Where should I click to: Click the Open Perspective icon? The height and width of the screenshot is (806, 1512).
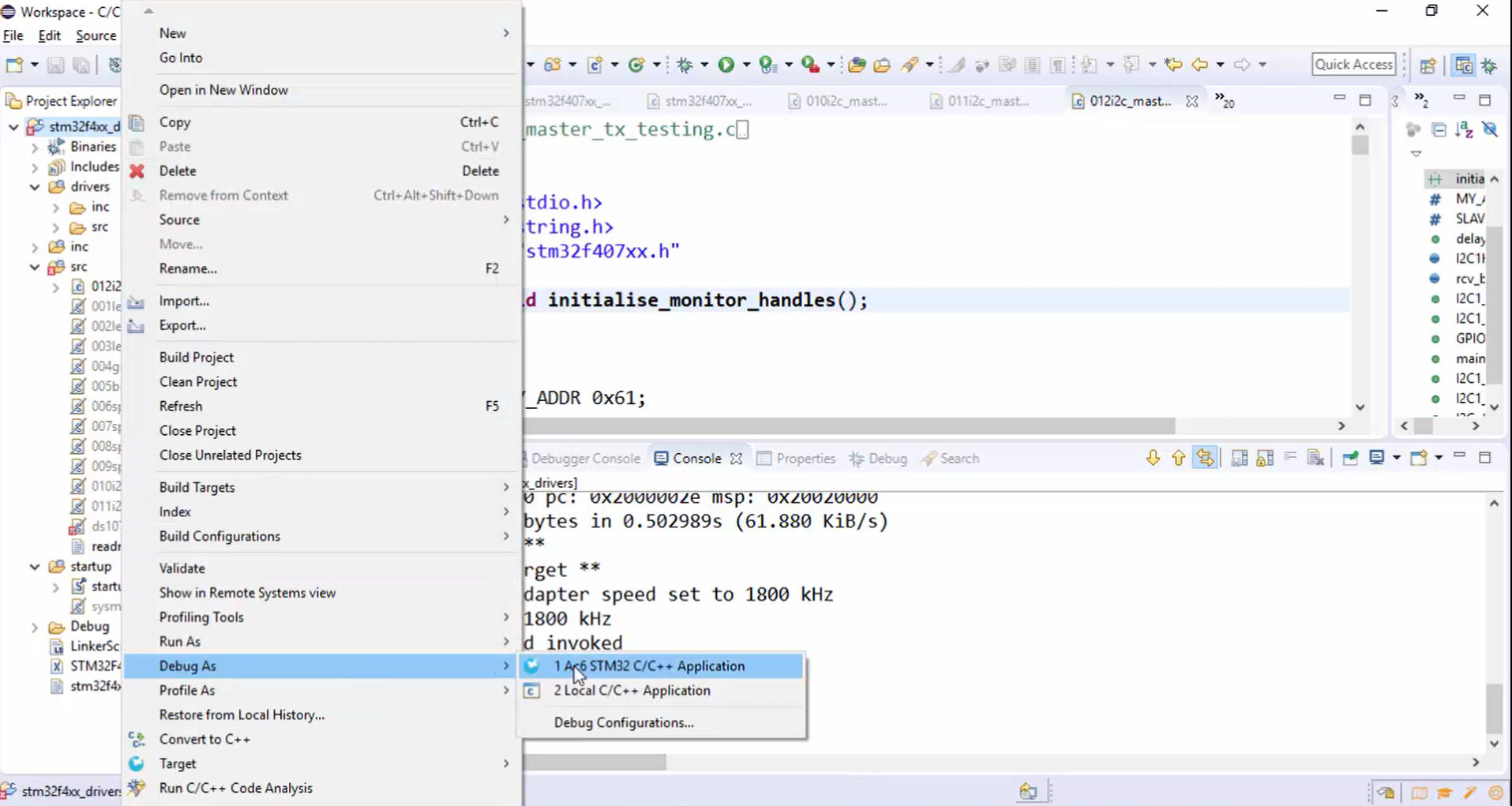pyautogui.click(x=1428, y=65)
